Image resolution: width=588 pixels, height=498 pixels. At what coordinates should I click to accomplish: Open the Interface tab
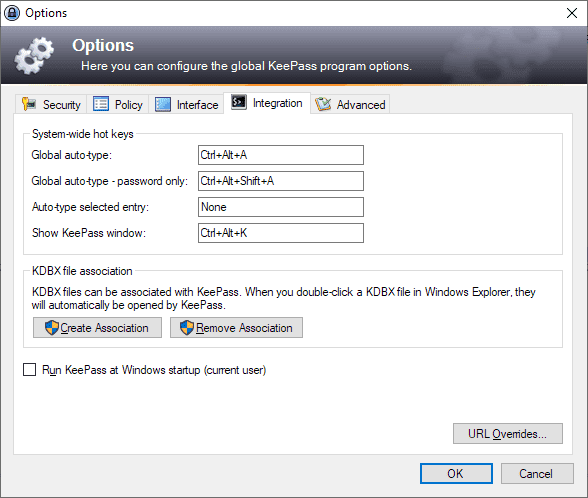pos(186,104)
